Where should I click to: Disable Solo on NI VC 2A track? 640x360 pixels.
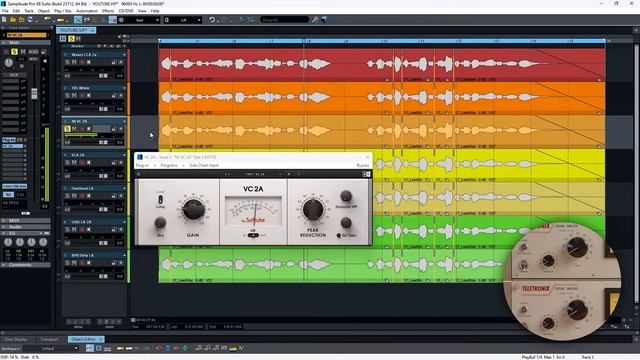[x=68, y=129]
